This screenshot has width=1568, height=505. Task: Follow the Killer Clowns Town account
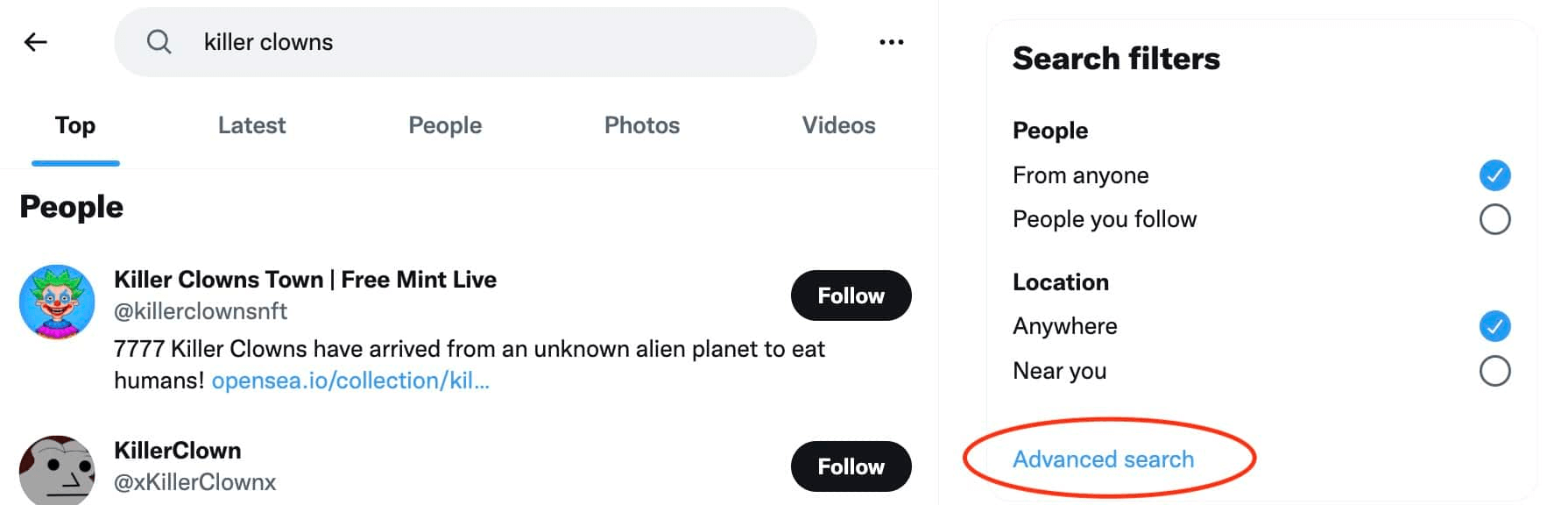click(x=850, y=295)
